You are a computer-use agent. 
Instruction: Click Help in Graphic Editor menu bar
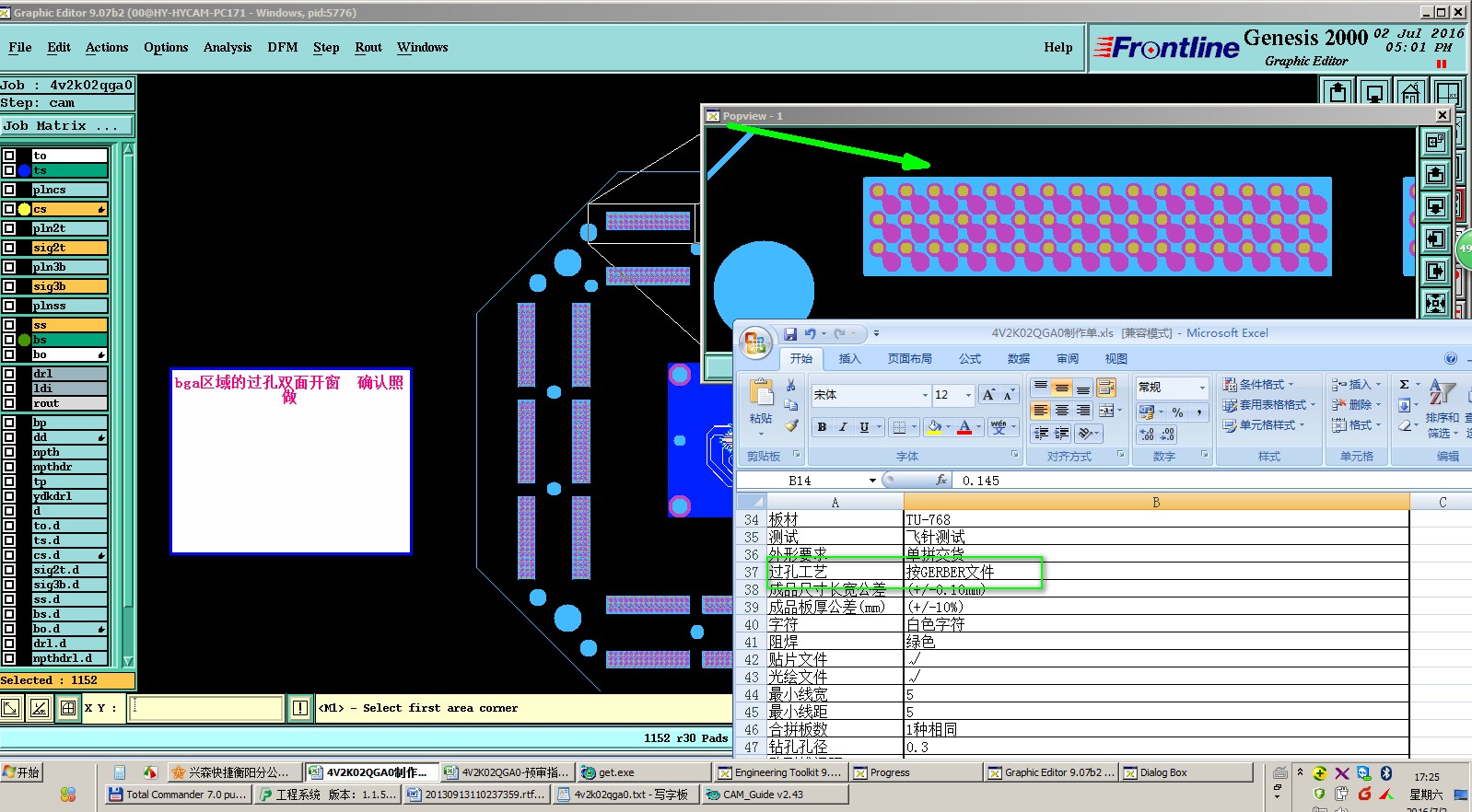(x=1058, y=47)
